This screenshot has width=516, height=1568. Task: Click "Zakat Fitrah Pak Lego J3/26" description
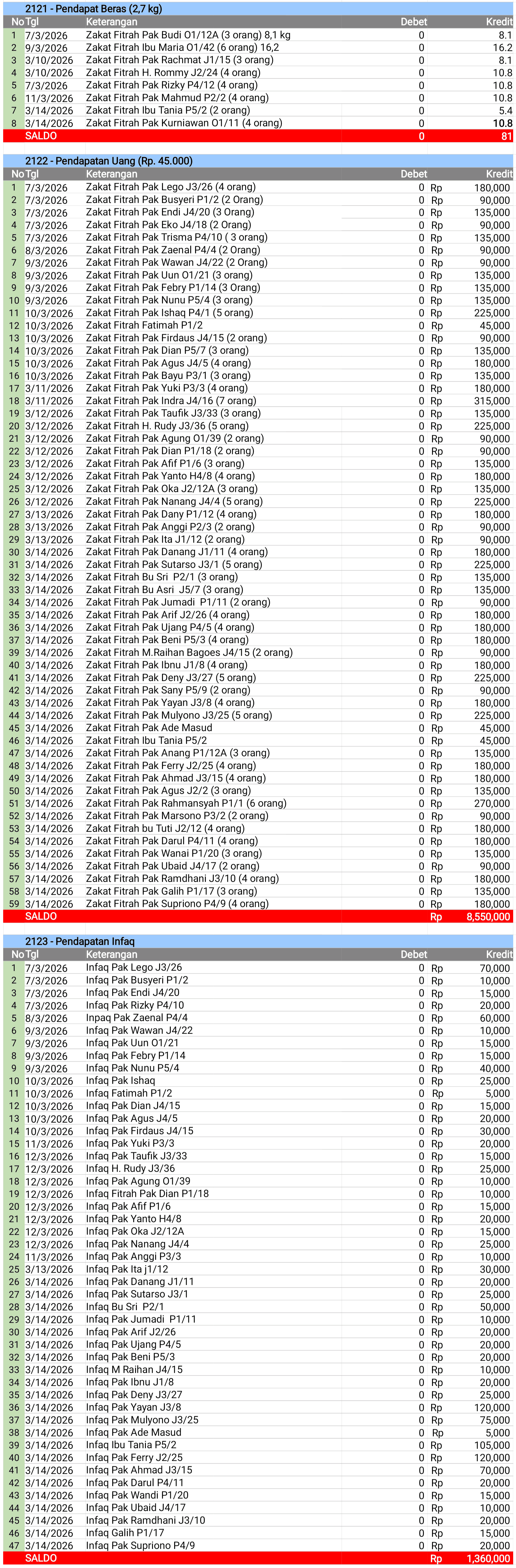(170, 187)
